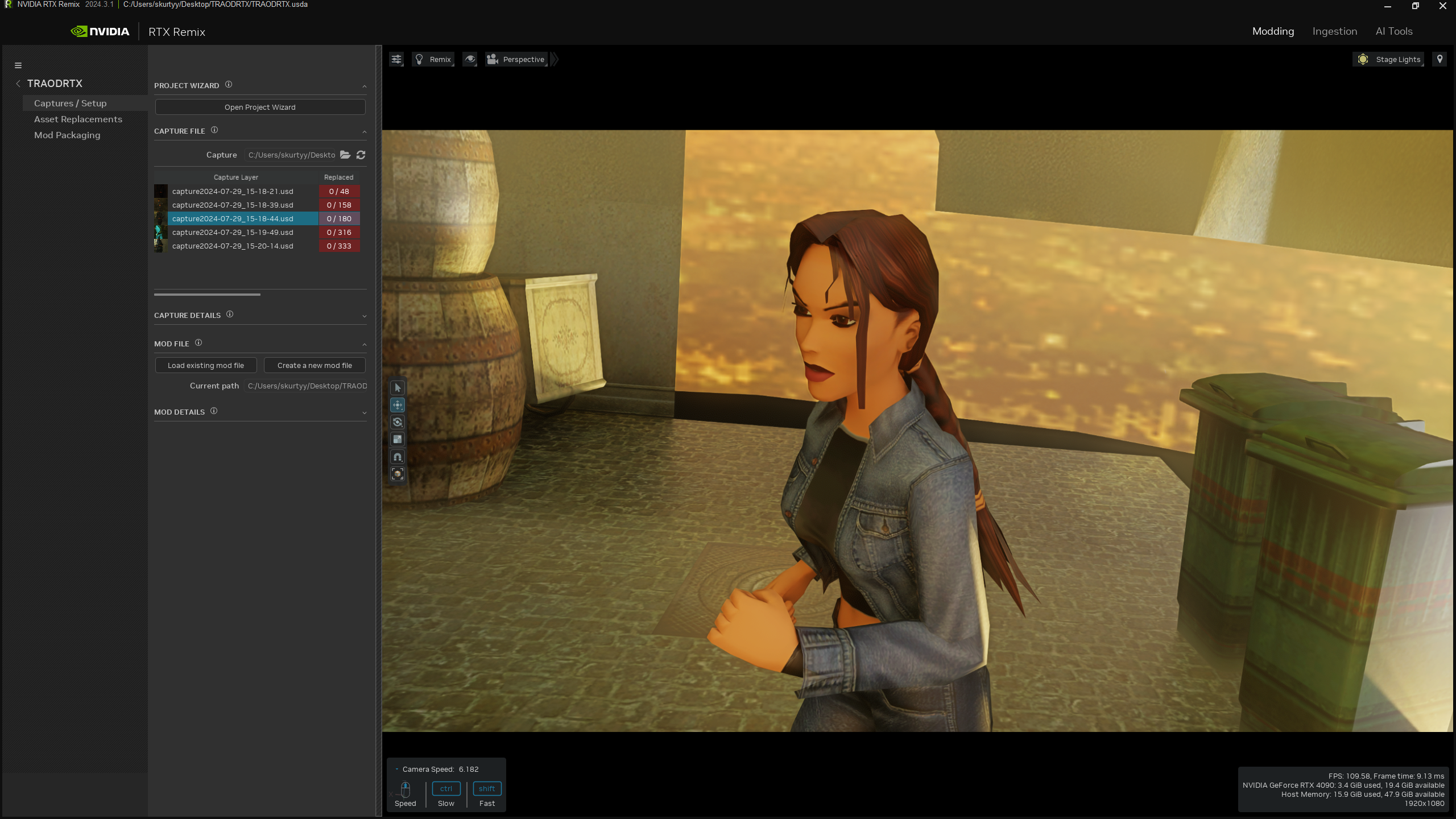Image resolution: width=1456 pixels, height=819 pixels.
Task: Click info icon next to Capture File
Action: [214, 130]
